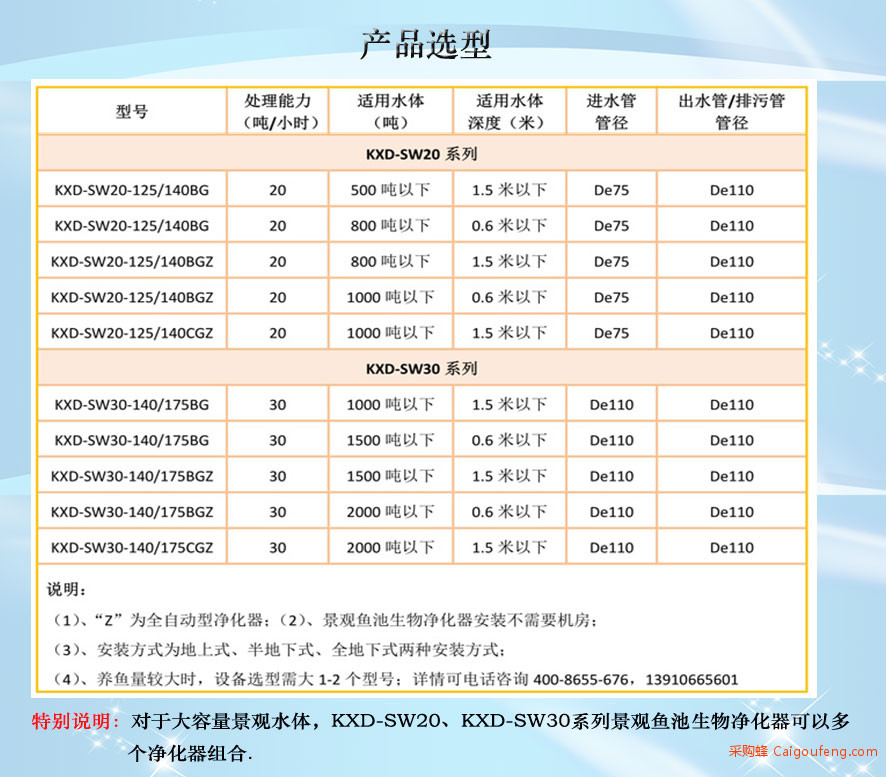The image size is (886, 777).
Task: Click model KXD-SW20-125/140BG in the 500 吨以下 row
Action: (132, 190)
